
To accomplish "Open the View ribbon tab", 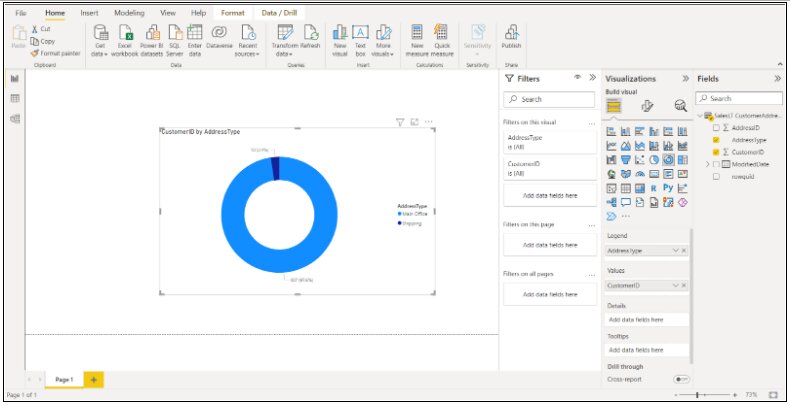I will [x=168, y=13].
